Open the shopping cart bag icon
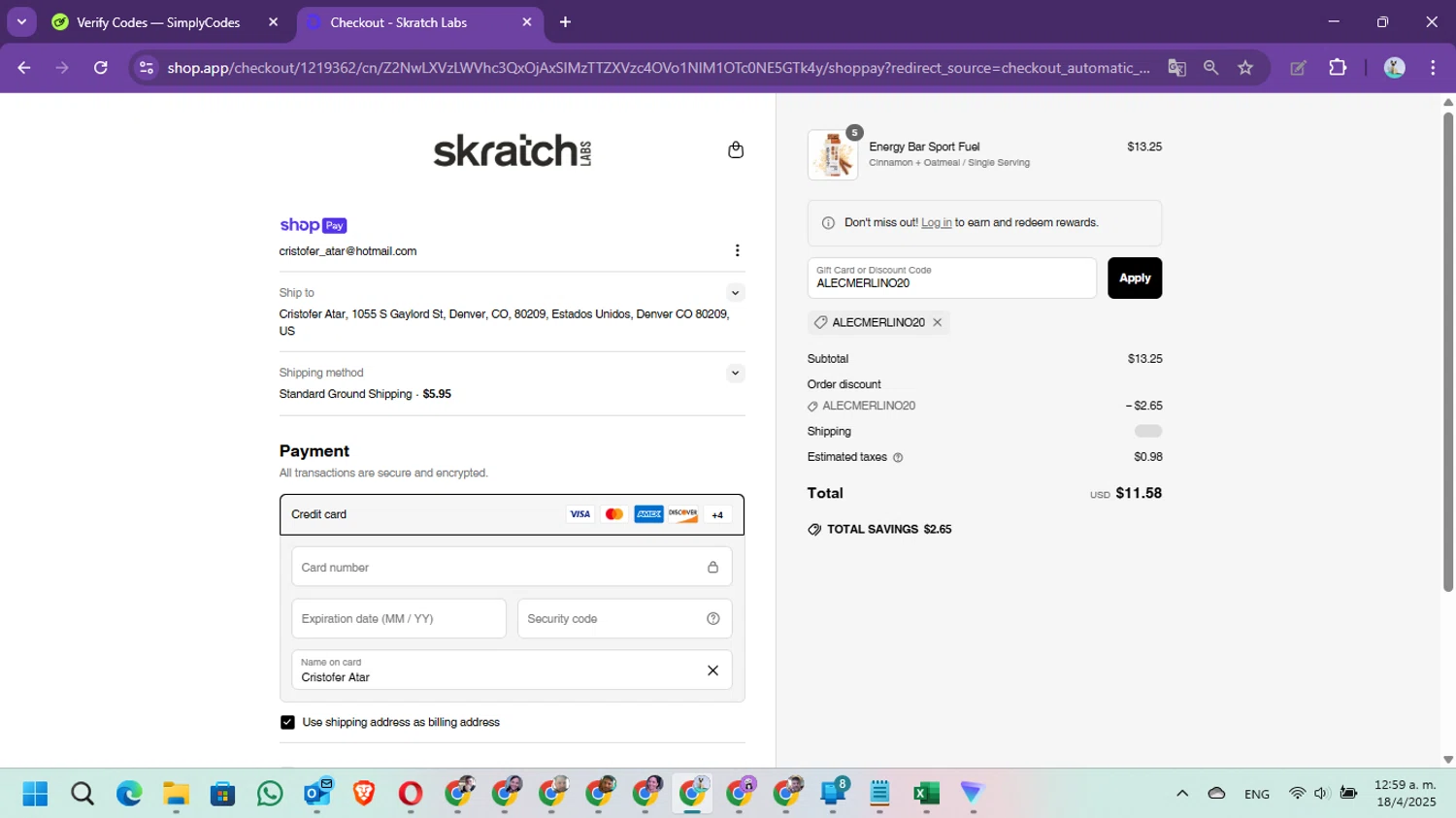The height and width of the screenshot is (818, 1456). 736,149
